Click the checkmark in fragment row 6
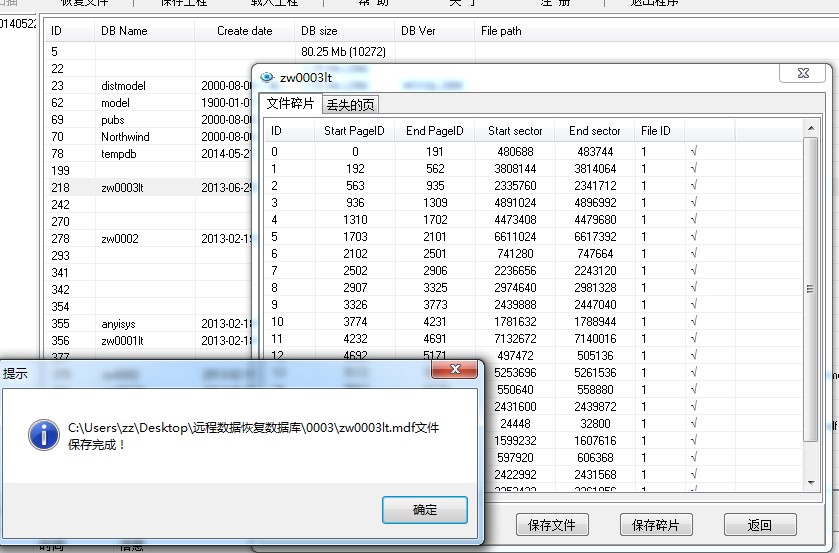This screenshot has width=839, height=553. [694, 253]
